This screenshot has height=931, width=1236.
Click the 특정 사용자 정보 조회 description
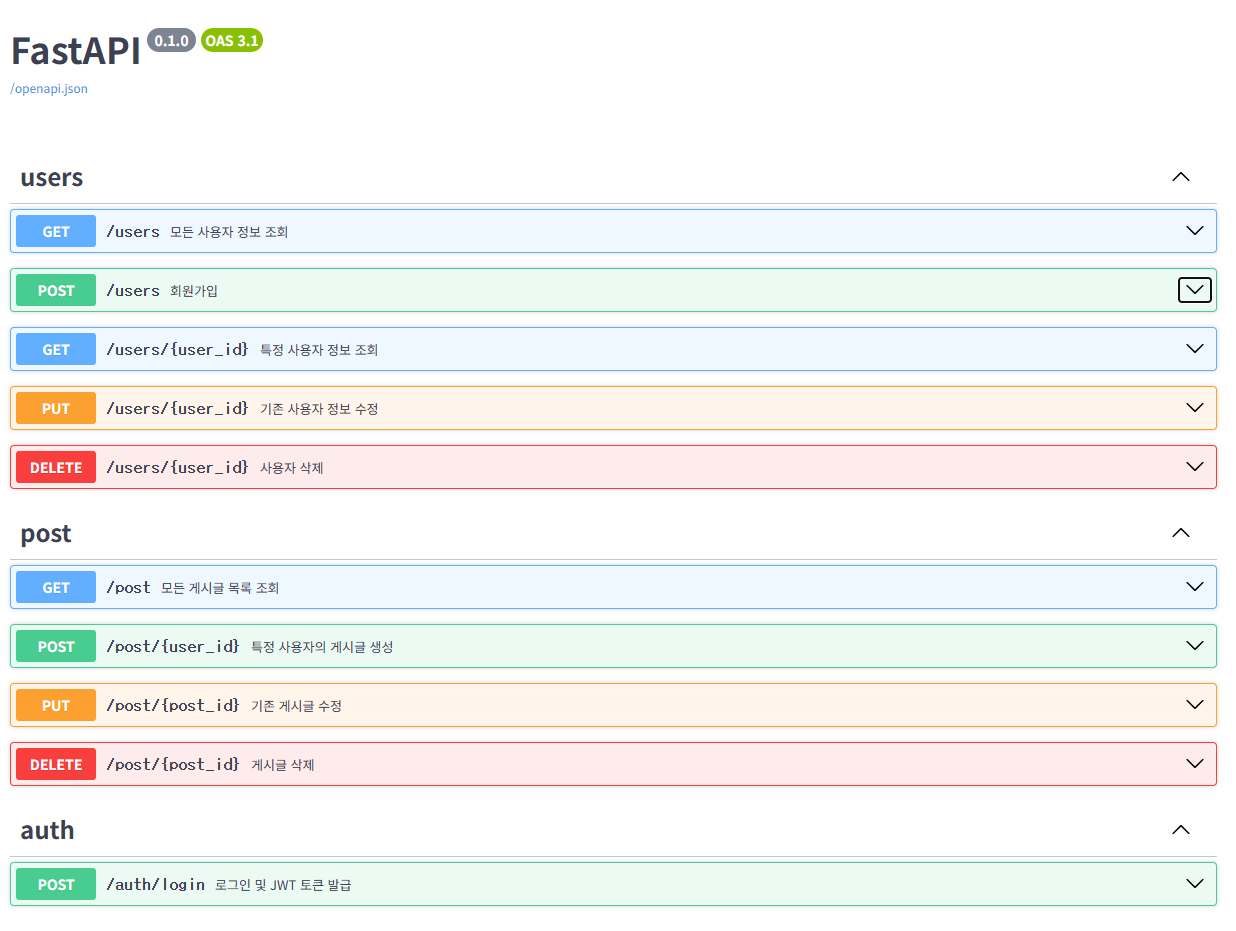pos(319,350)
